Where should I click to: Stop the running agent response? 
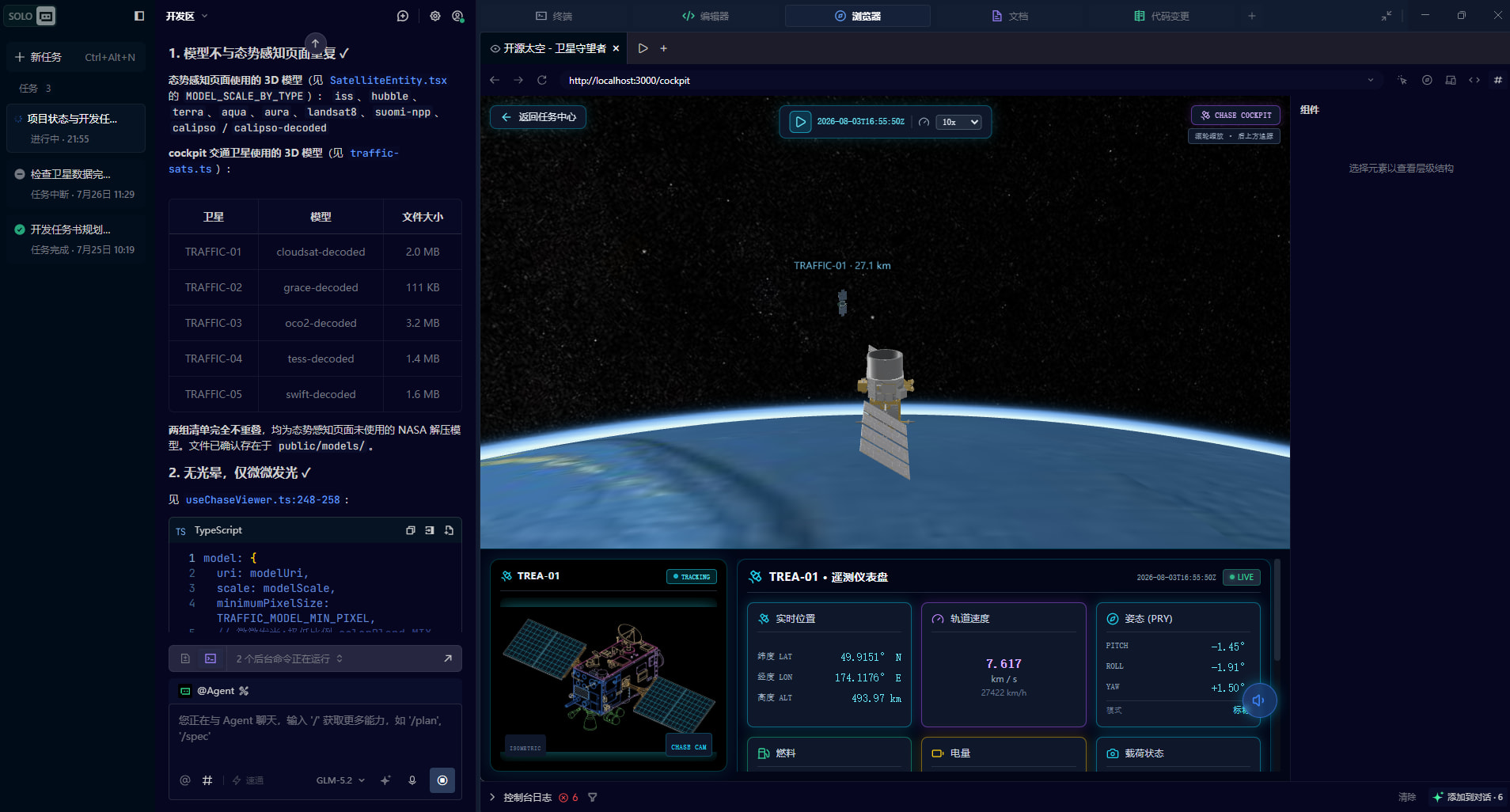click(x=442, y=780)
